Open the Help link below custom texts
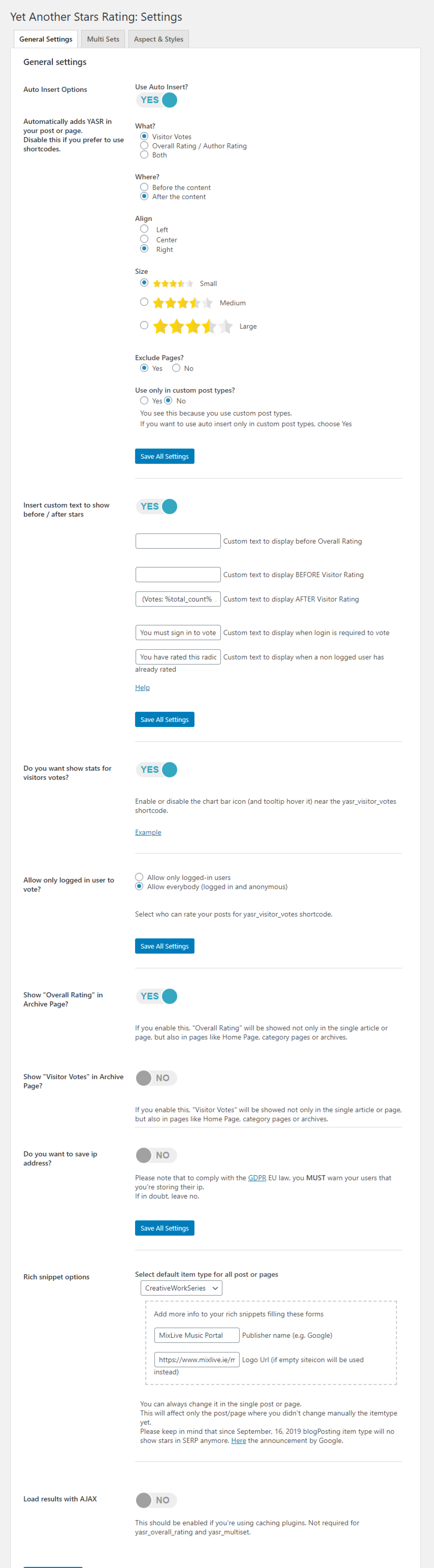434x1568 pixels. [142, 687]
